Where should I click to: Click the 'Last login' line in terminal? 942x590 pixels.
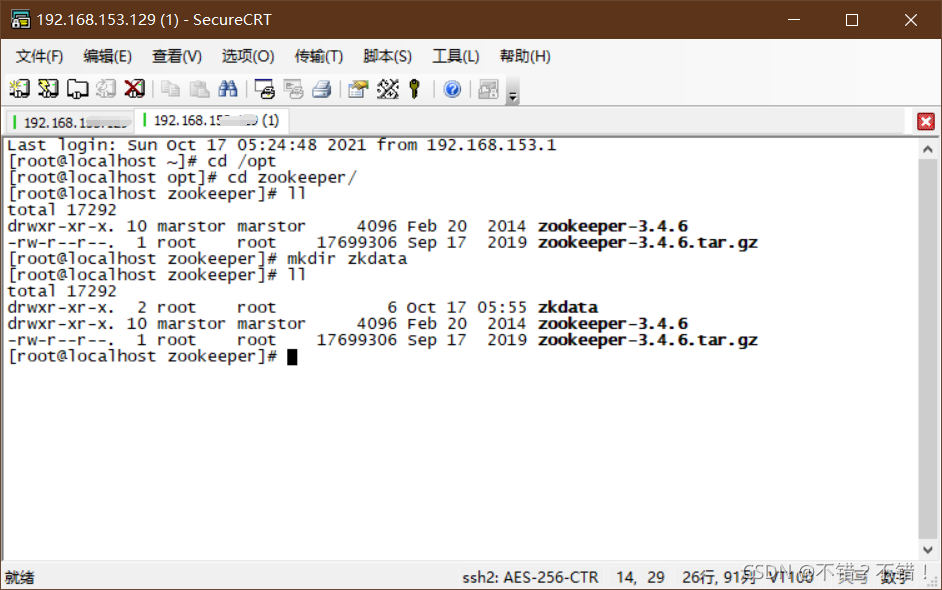(282, 145)
